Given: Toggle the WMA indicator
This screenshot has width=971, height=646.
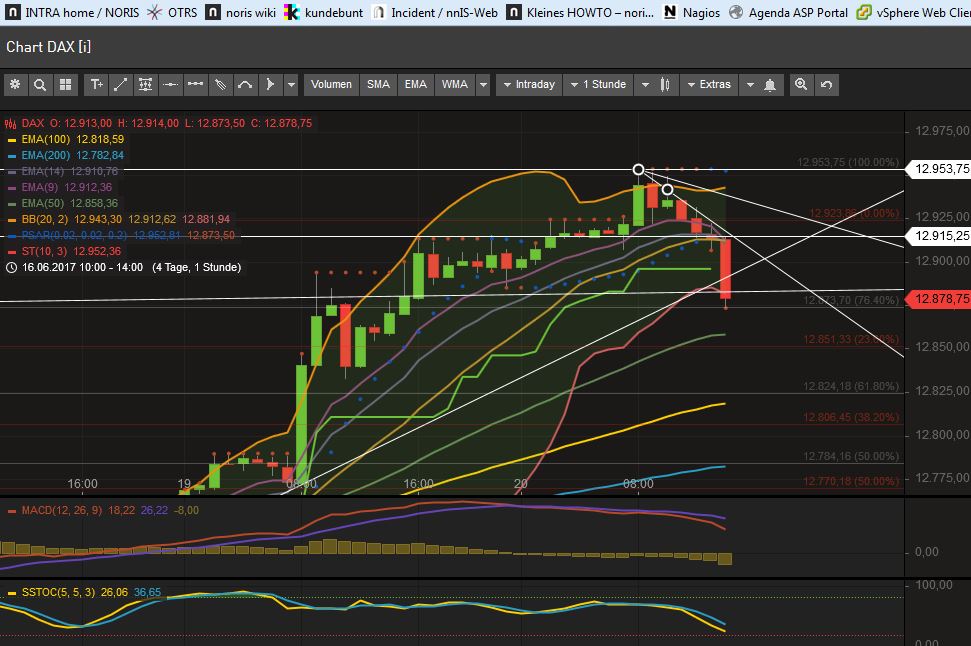Looking at the screenshot, I should [455, 85].
